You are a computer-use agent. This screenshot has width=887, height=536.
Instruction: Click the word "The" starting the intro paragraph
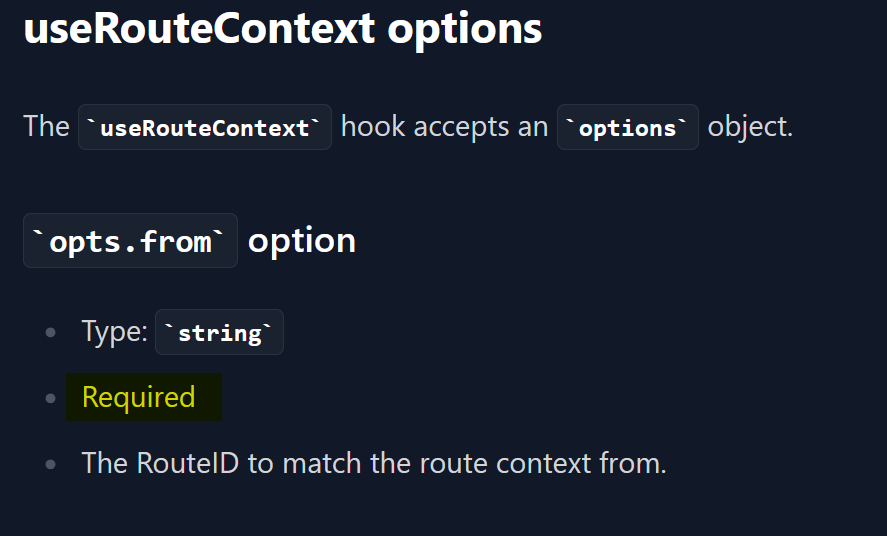point(46,127)
